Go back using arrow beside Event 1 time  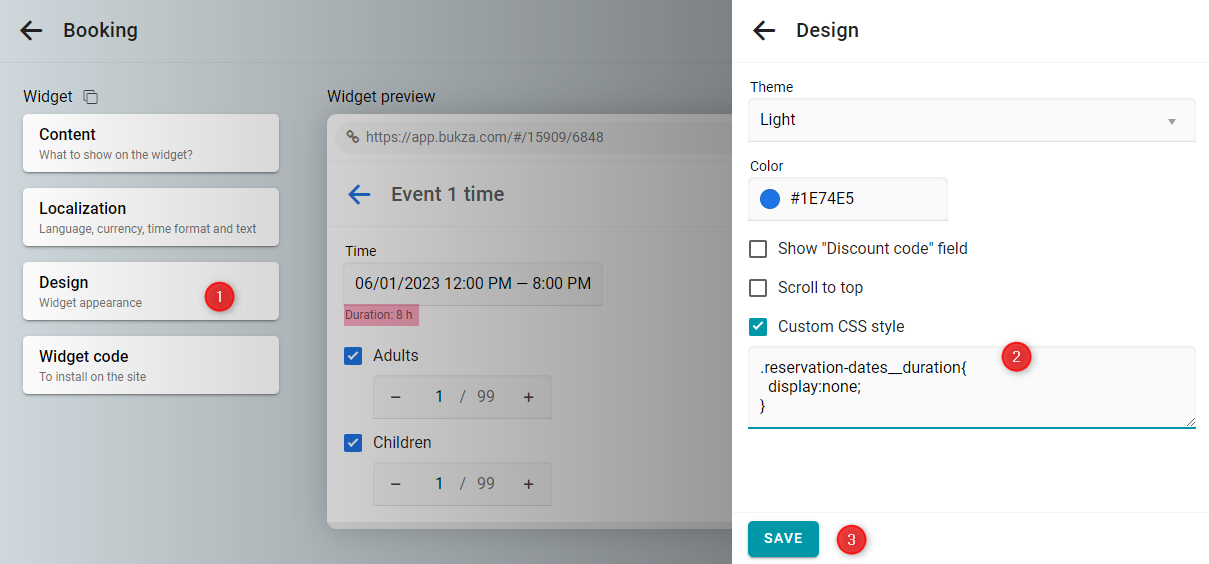pos(359,194)
